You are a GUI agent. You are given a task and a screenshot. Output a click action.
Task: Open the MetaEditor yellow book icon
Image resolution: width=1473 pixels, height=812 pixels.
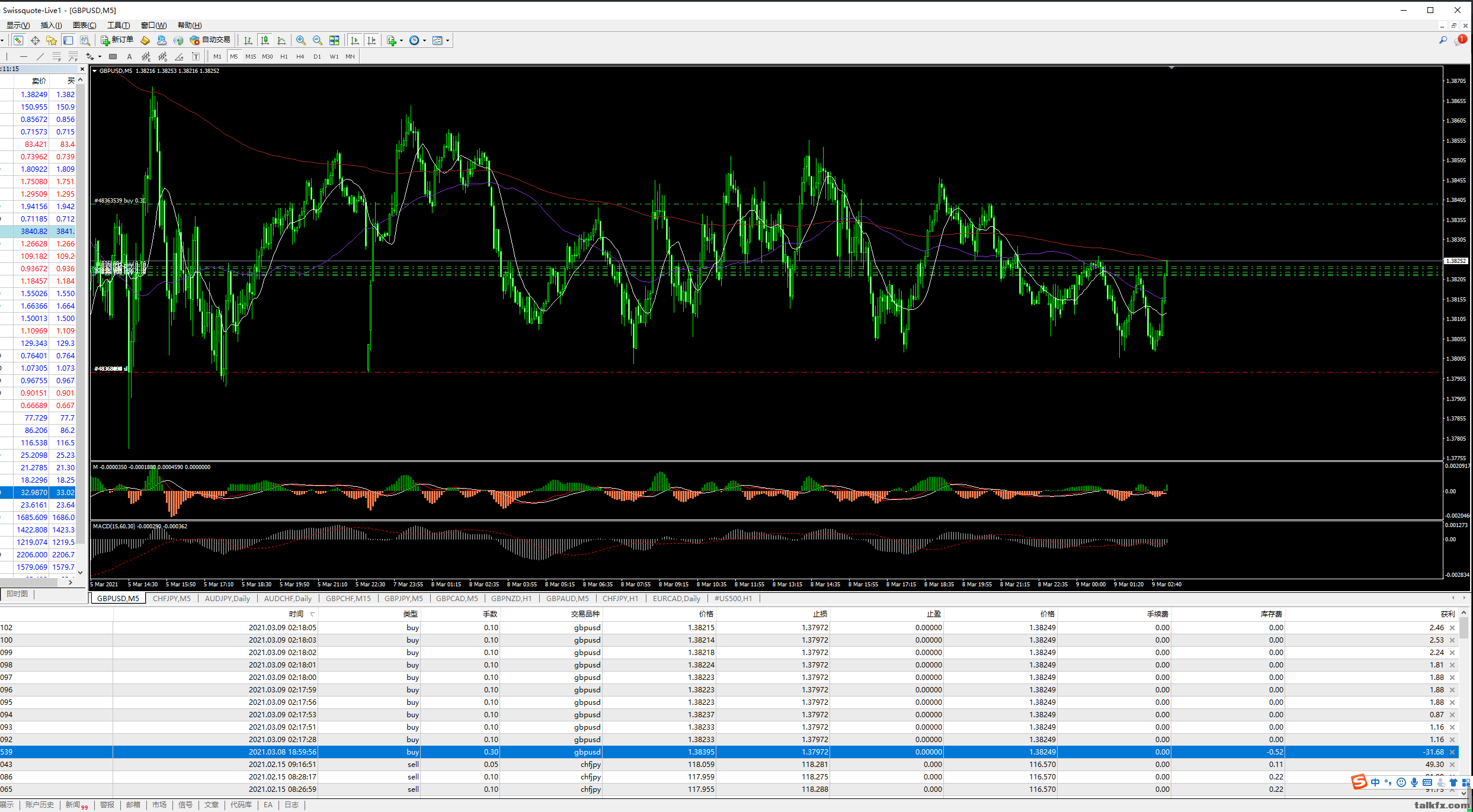click(145, 40)
